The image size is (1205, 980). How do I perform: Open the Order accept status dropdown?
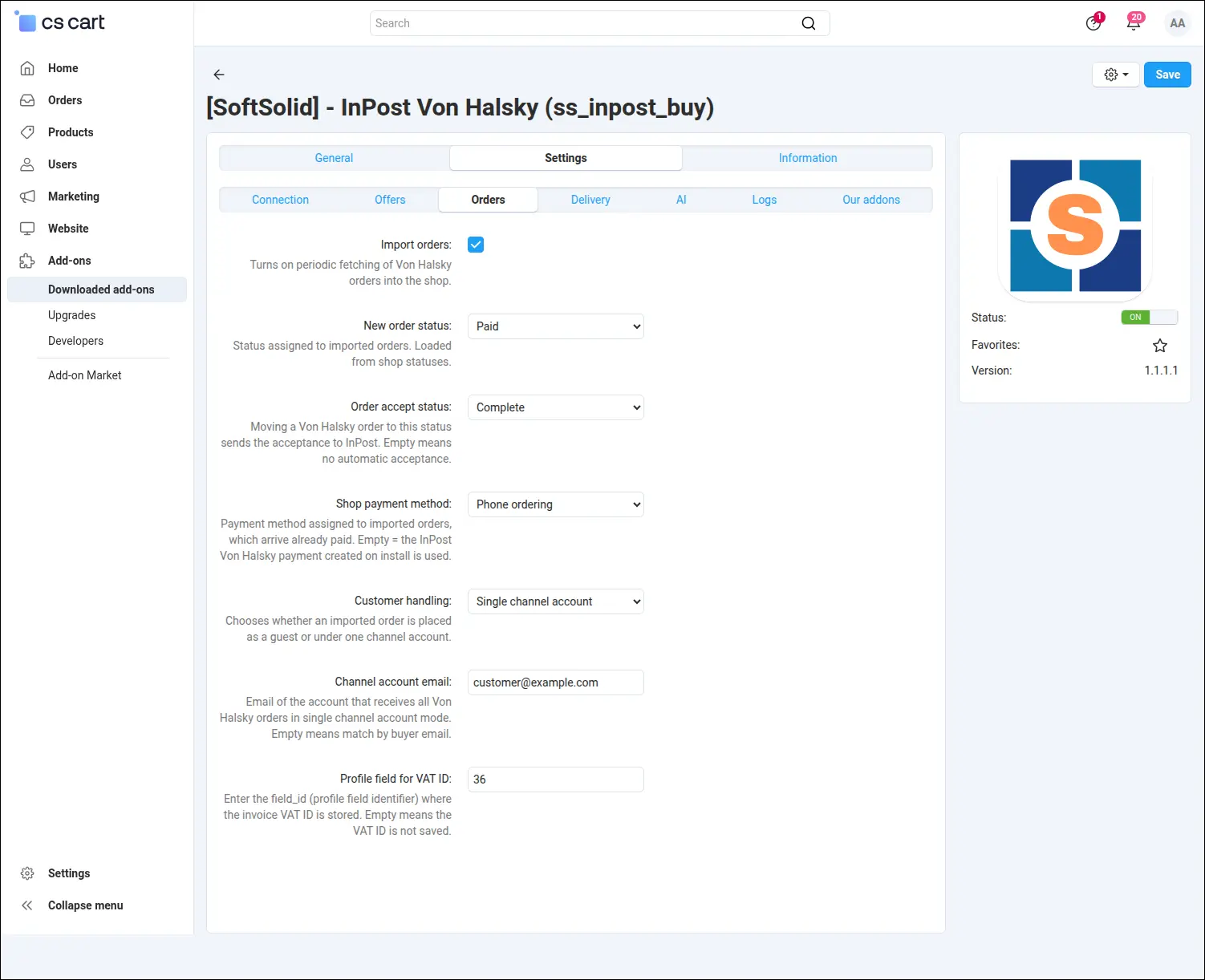556,407
